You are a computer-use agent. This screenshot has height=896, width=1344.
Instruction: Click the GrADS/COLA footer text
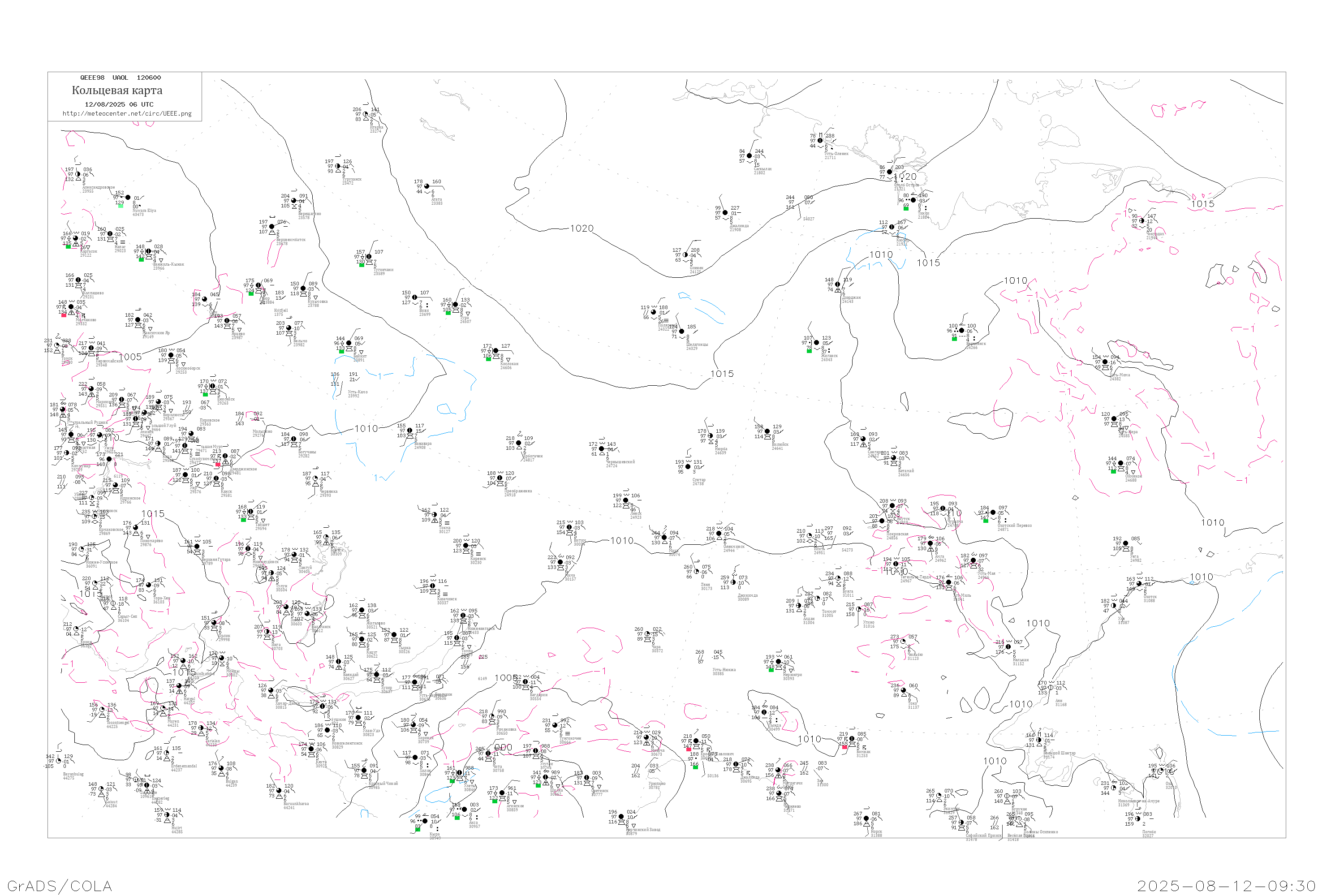[60, 886]
